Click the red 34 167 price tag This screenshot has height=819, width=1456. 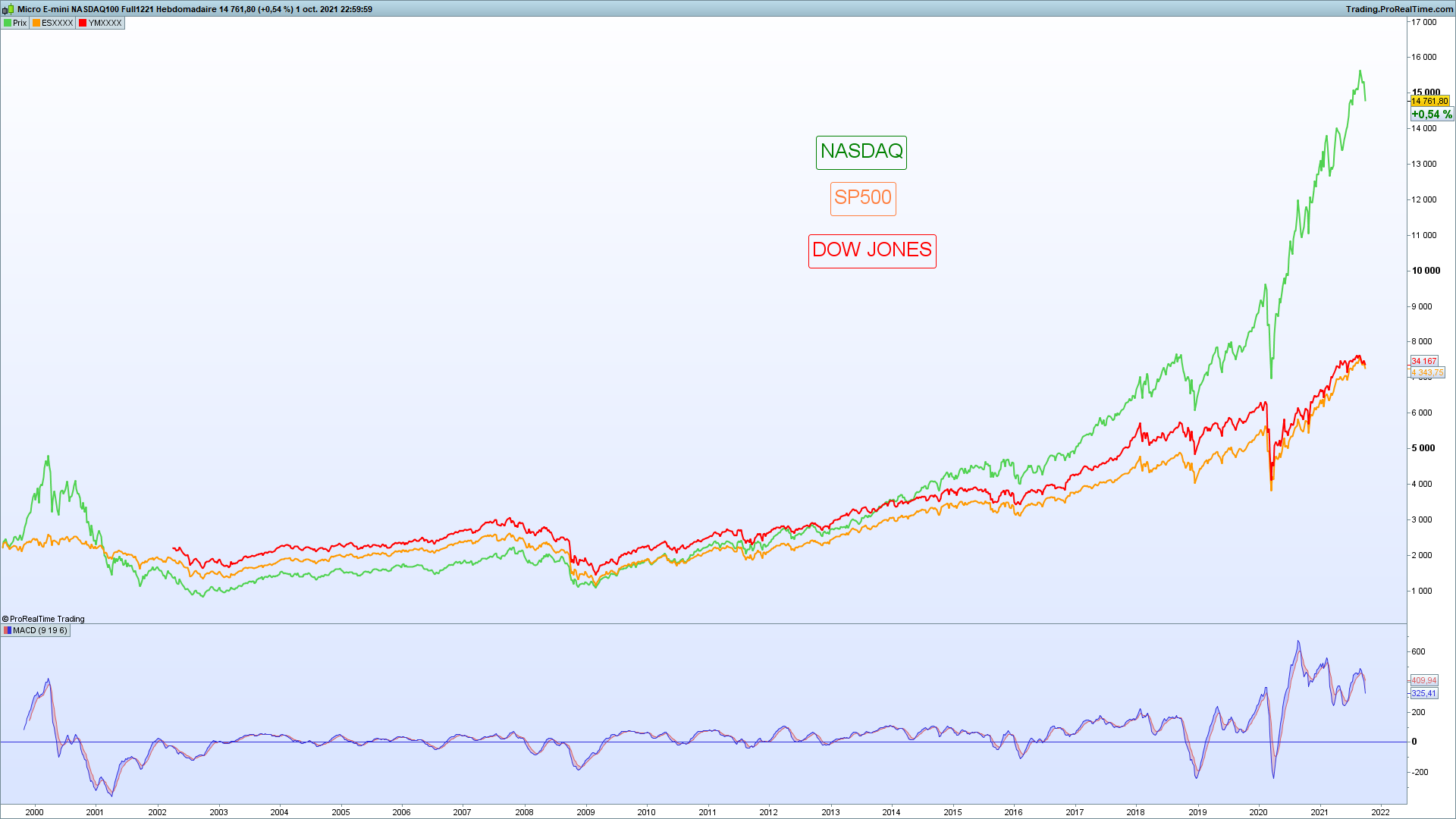point(1423,362)
